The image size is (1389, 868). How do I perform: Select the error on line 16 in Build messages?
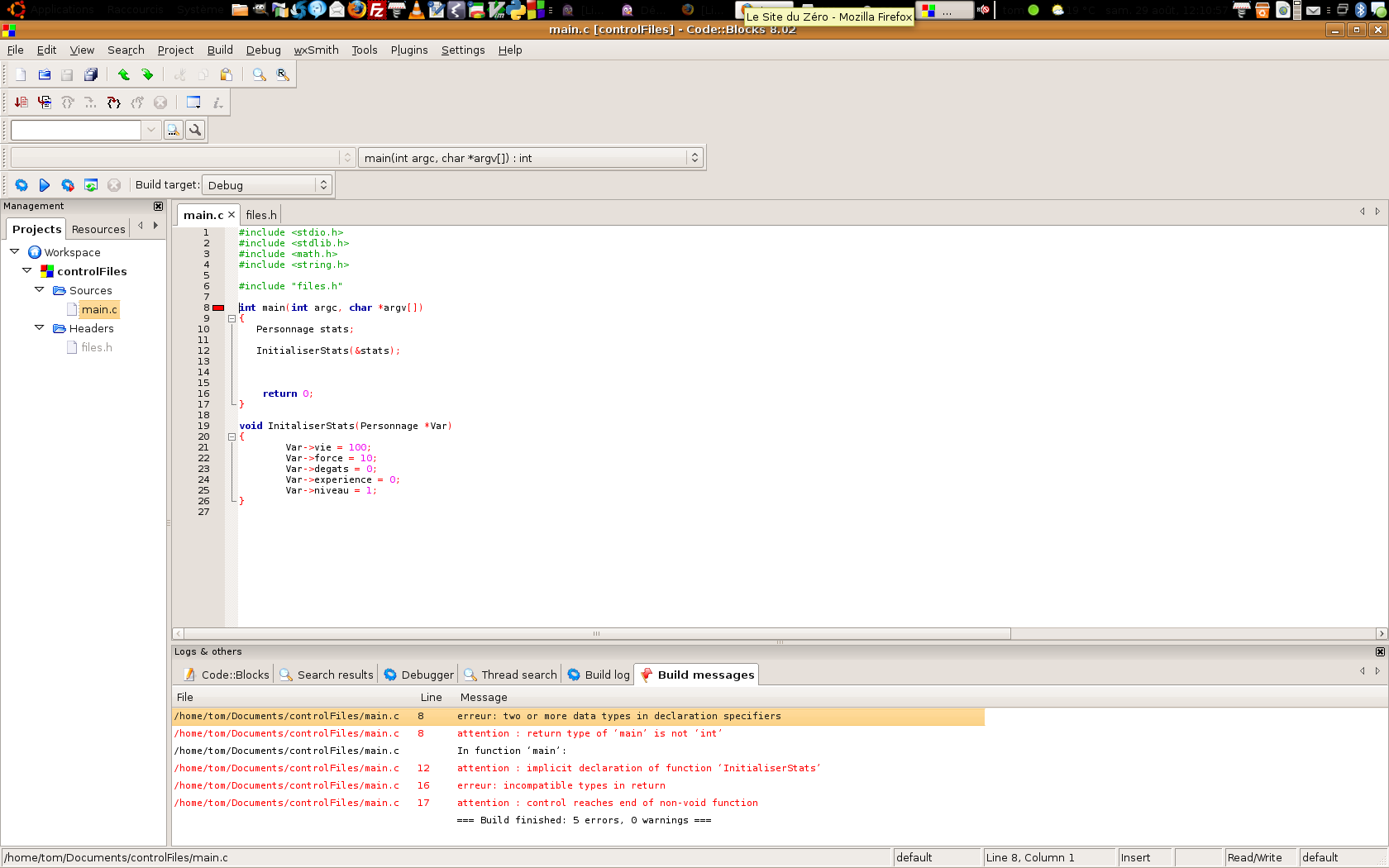[561, 785]
